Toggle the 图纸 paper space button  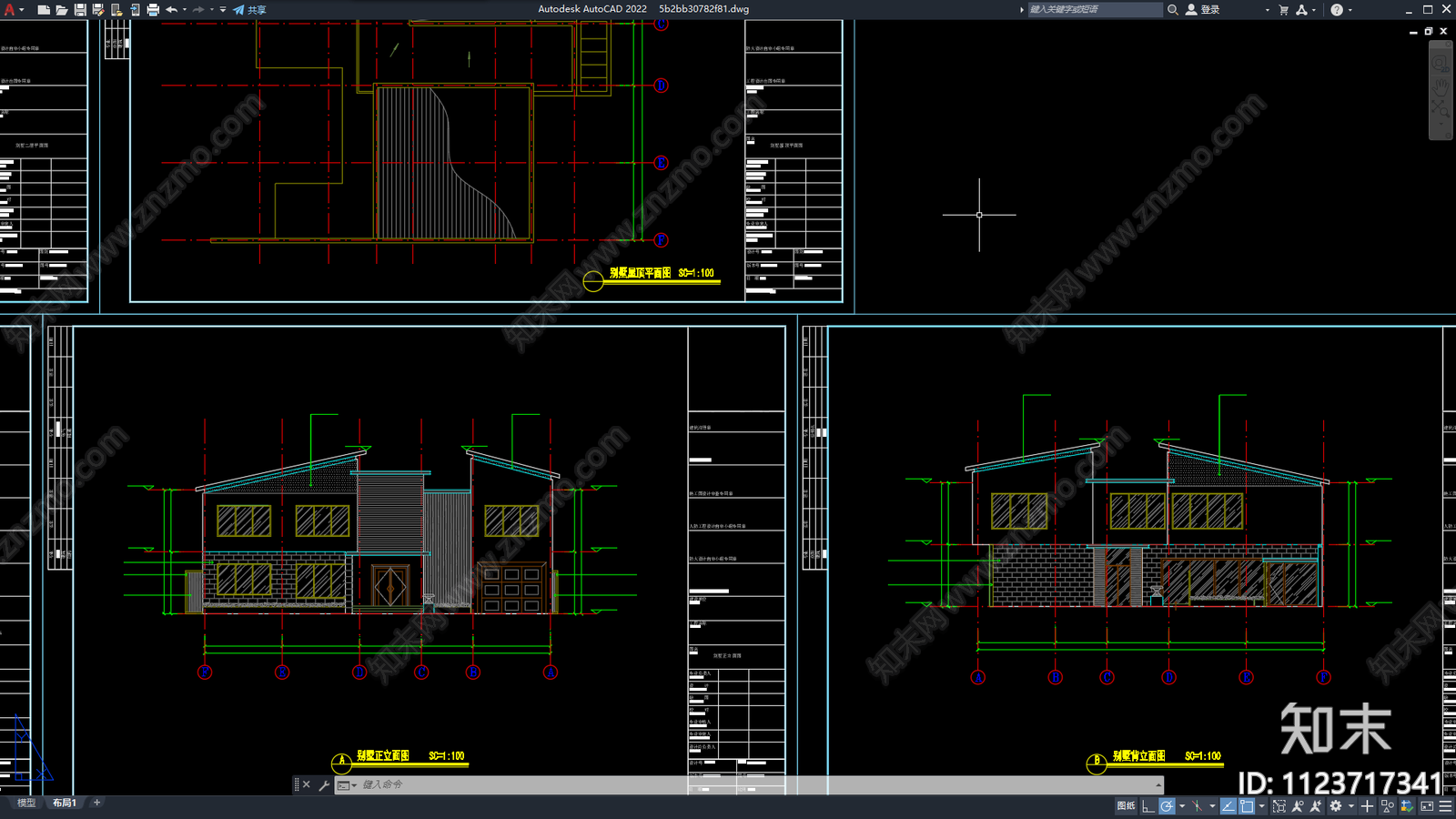[1127, 806]
